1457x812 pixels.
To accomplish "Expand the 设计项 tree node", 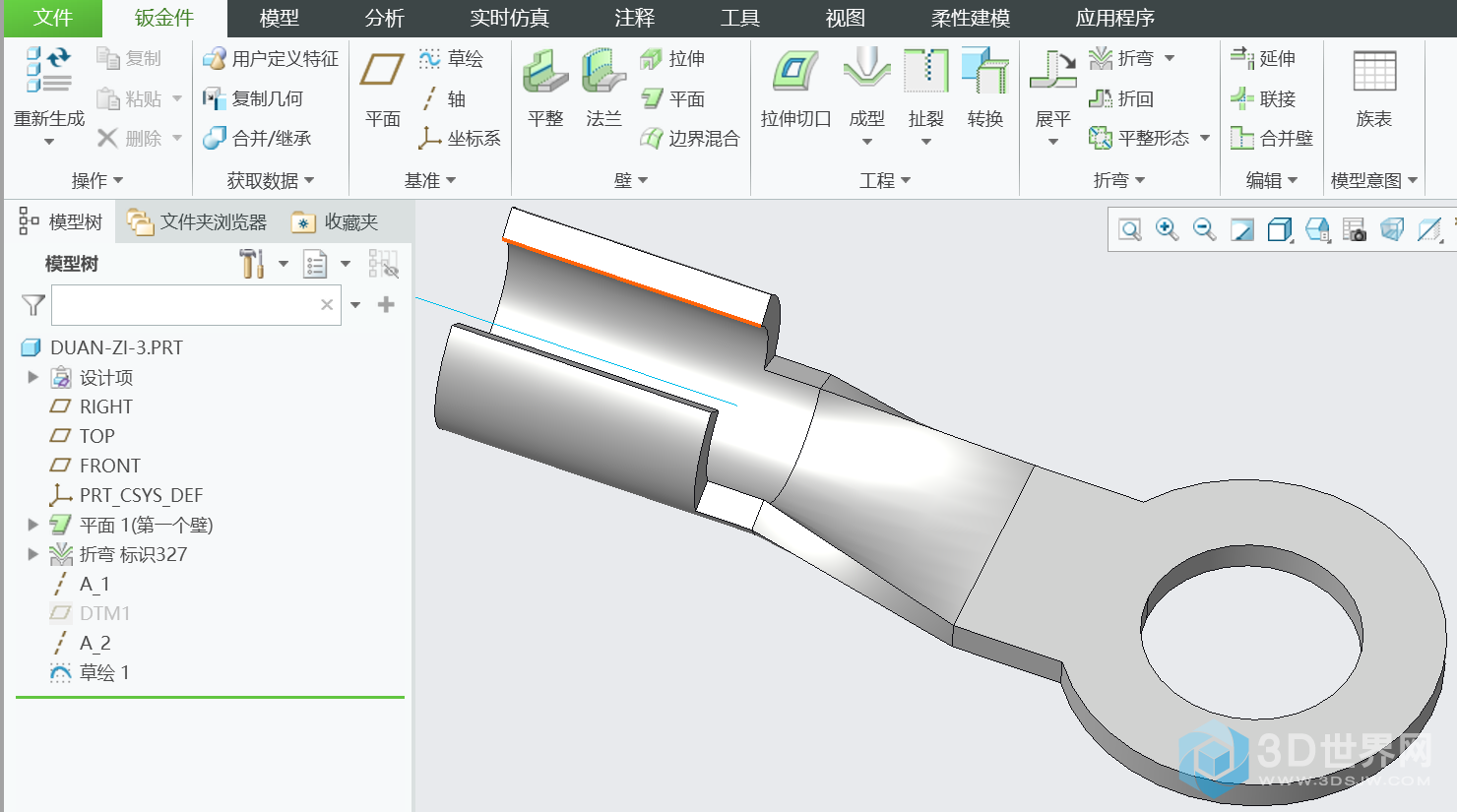I will 32,377.
